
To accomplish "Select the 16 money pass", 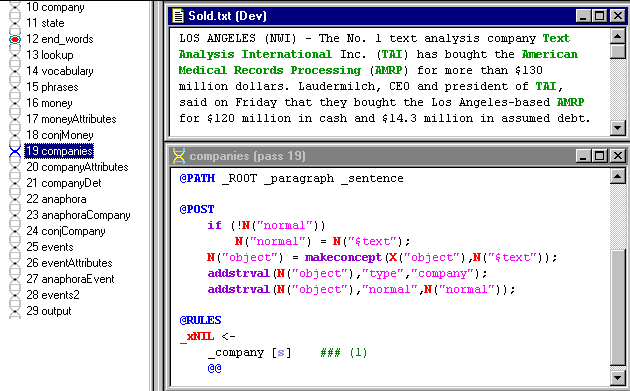I will (x=49, y=103).
